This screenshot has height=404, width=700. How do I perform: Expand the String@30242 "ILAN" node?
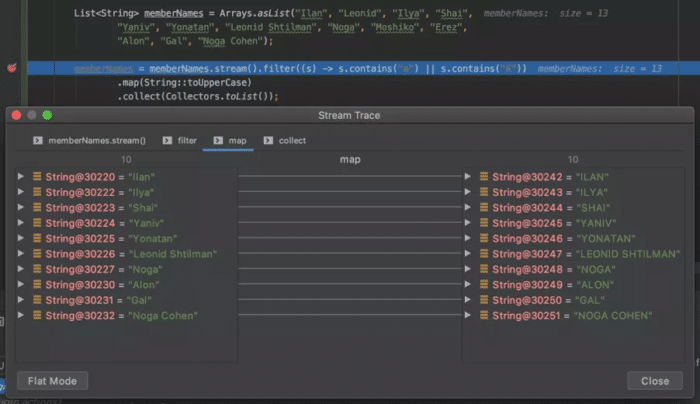(x=467, y=177)
